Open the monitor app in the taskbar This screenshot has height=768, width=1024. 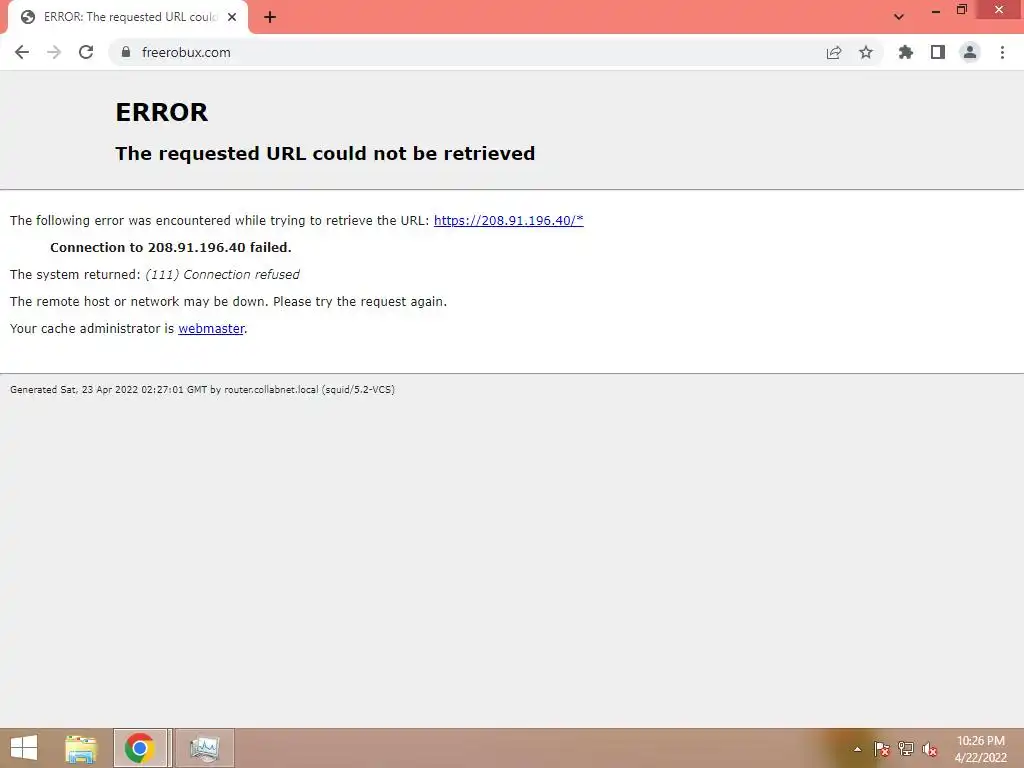click(x=204, y=748)
